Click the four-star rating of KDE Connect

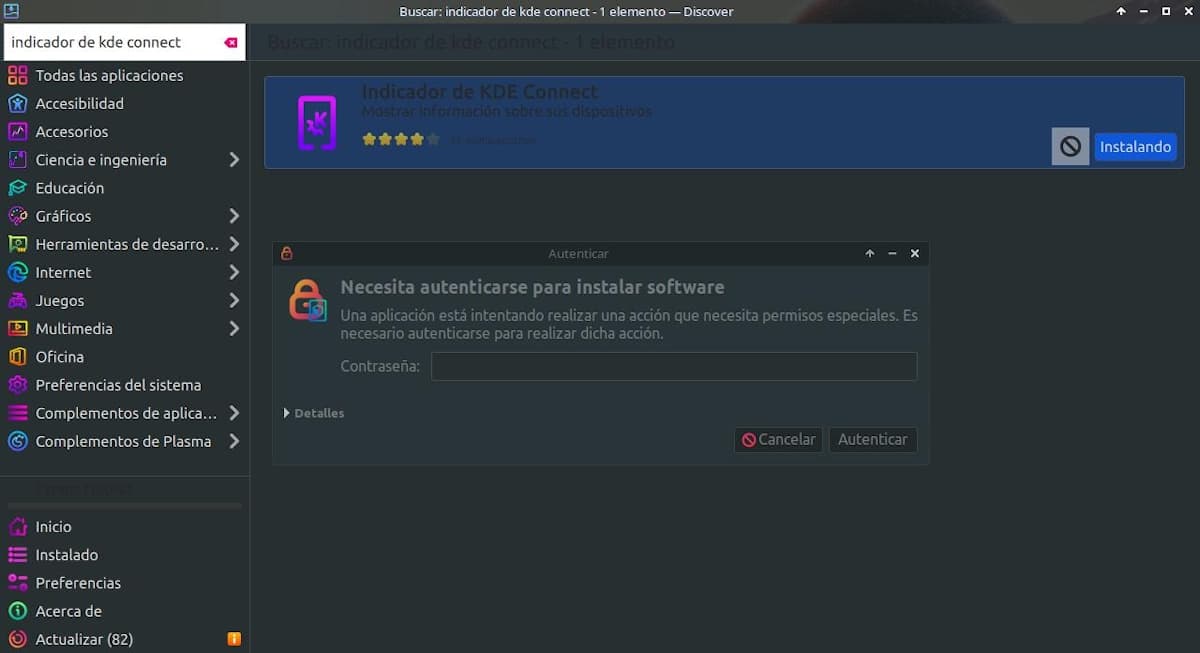click(400, 140)
